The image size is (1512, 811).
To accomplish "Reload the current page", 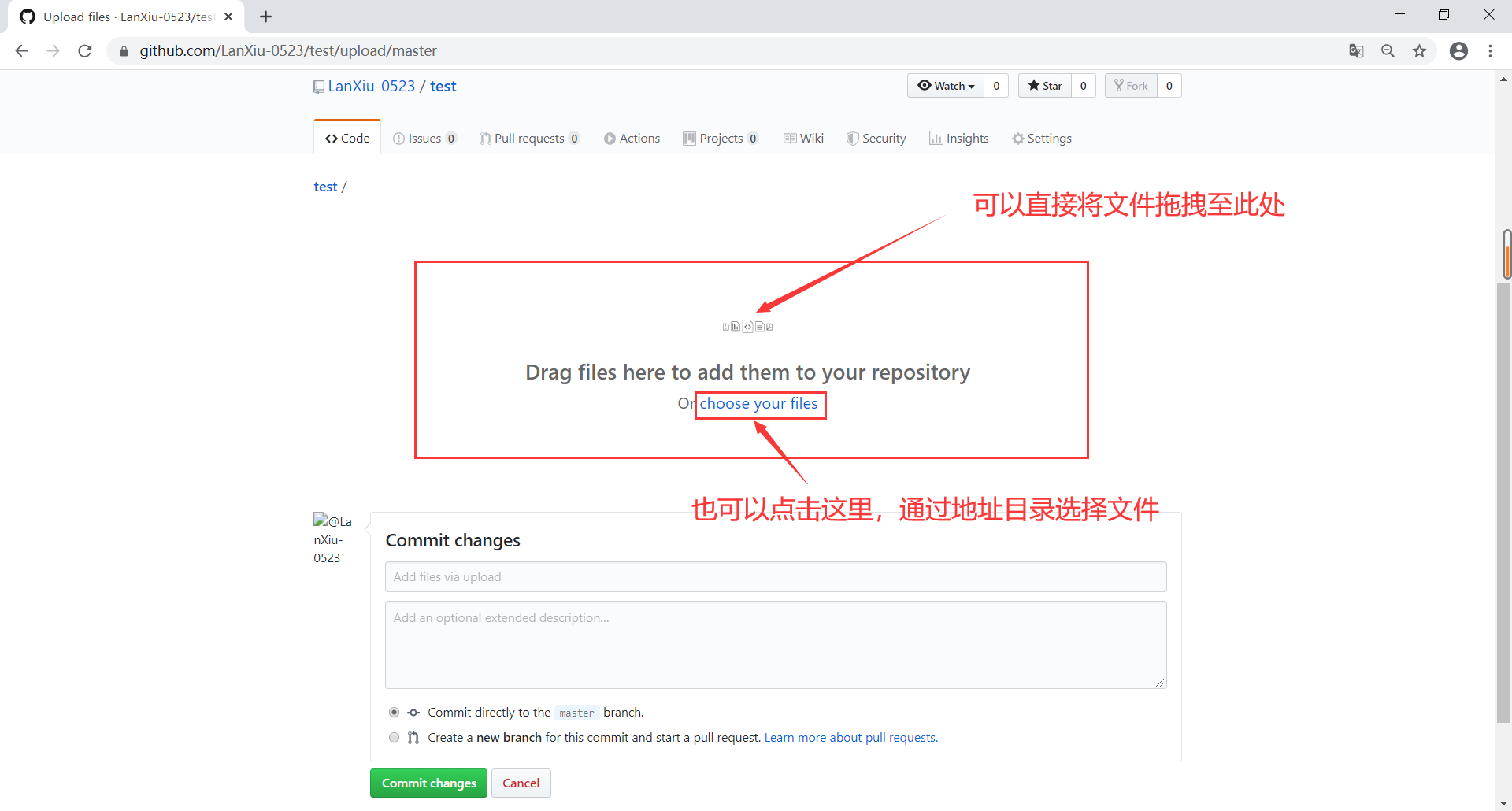I will (84, 50).
